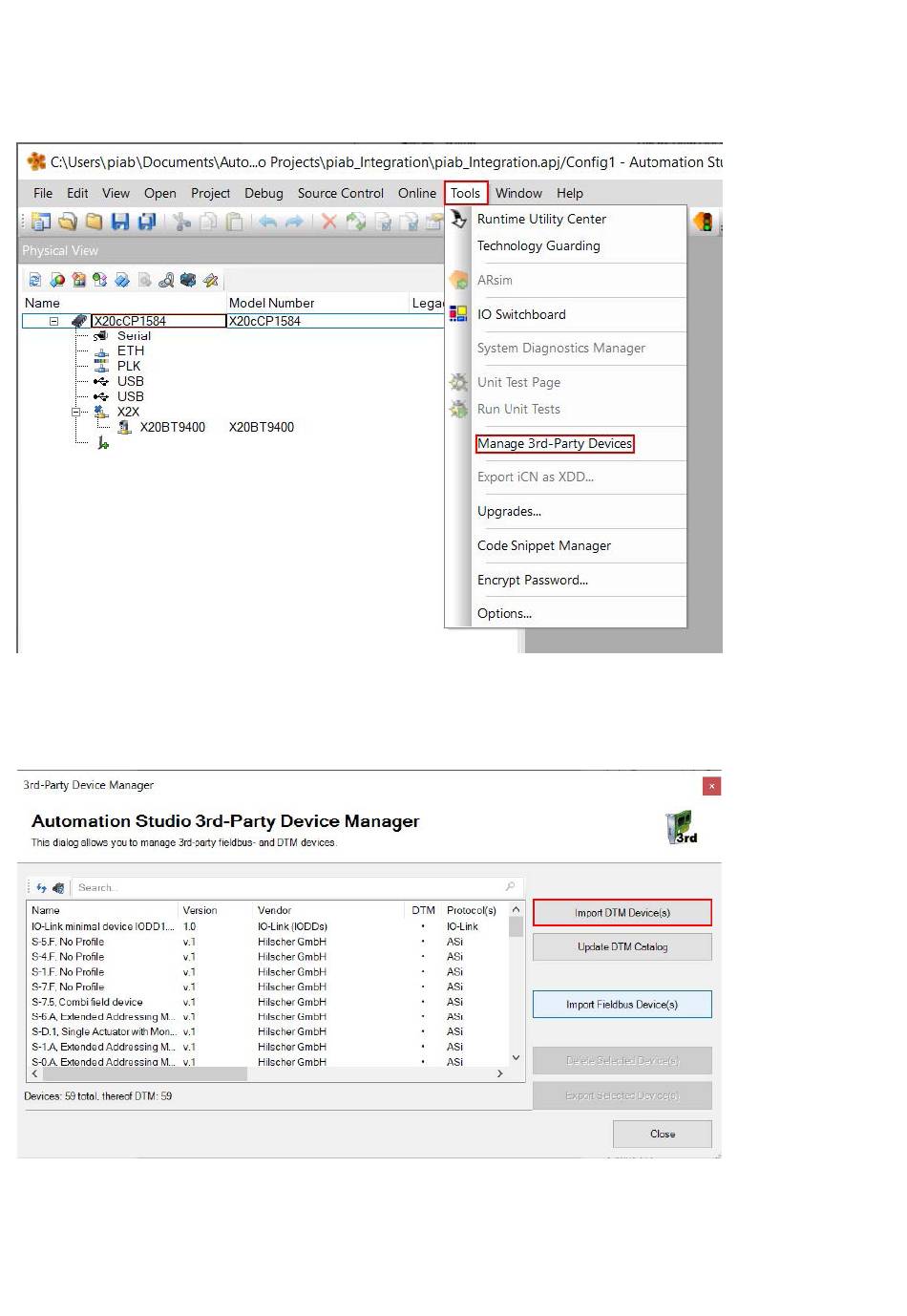Select Upgrades... from Tools menu

(509, 511)
